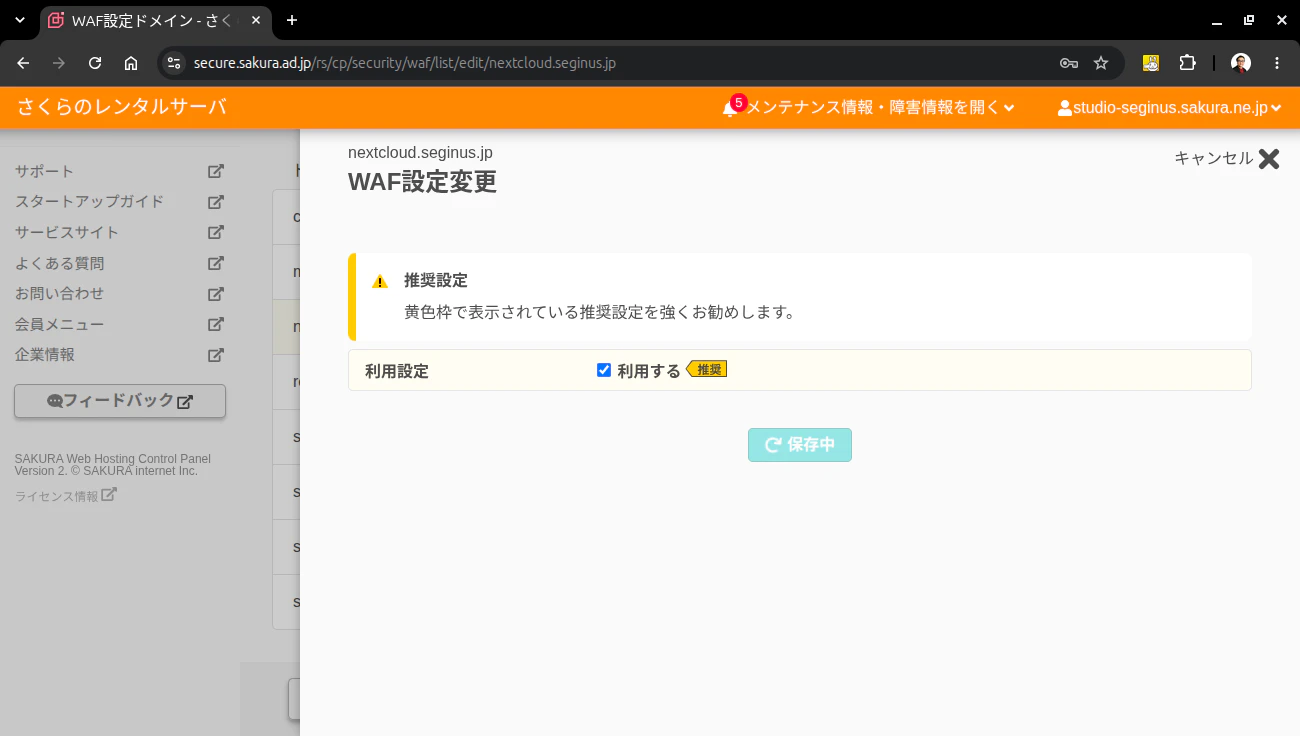1300x736 pixels.
Task: Click さくらのレンタルサーバ logo
Action: pyautogui.click(x=122, y=107)
